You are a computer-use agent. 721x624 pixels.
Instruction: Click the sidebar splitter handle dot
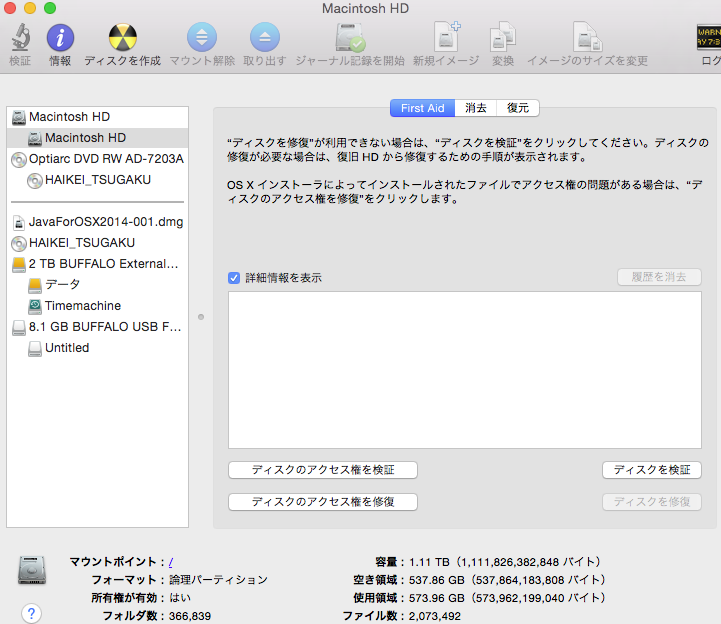coord(201,317)
